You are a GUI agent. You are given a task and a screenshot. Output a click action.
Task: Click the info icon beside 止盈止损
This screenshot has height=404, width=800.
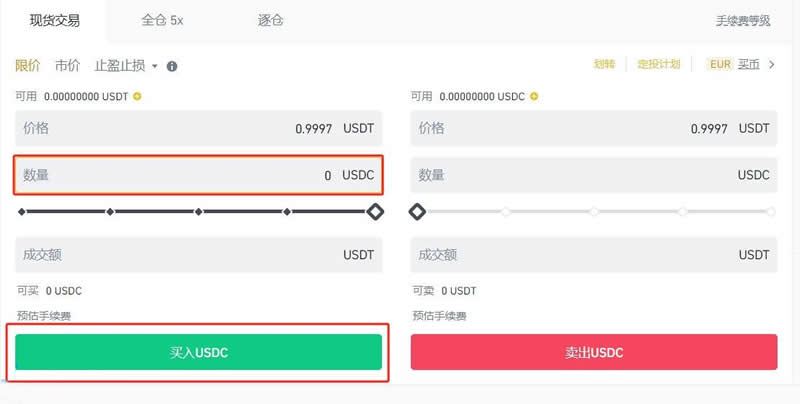(x=172, y=66)
